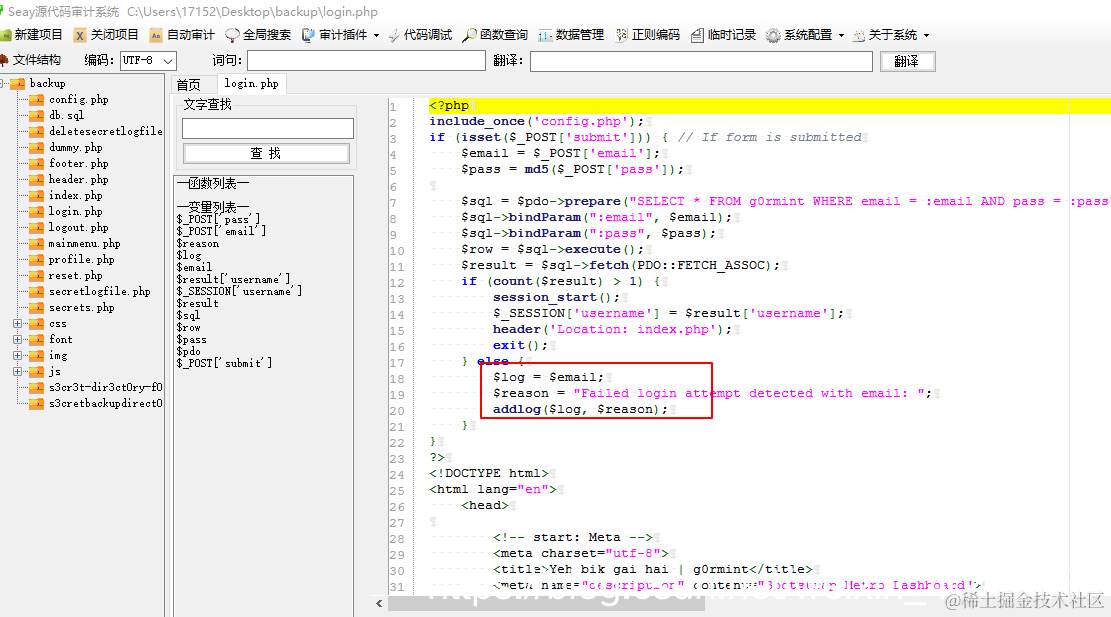Switch to the 首页 tab
The width and height of the screenshot is (1111, 617).
tap(188, 84)
